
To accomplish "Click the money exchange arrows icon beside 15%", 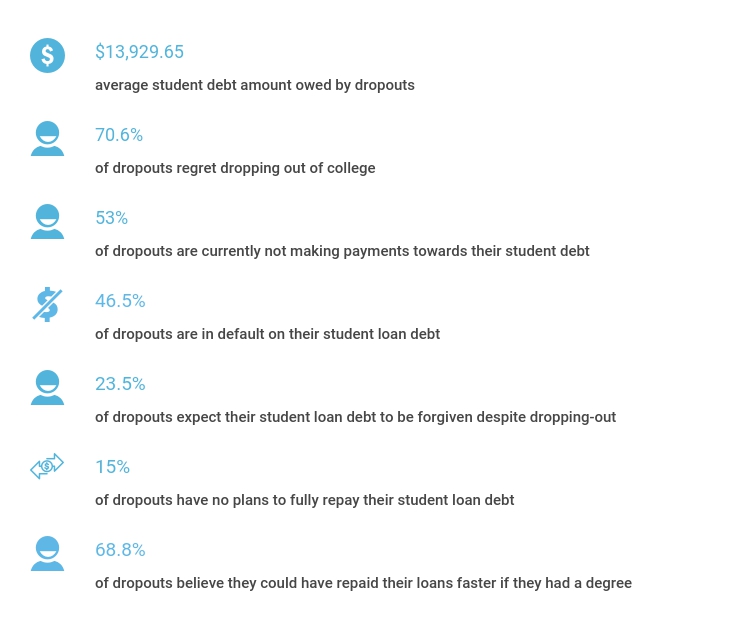I will coord(47,466).
